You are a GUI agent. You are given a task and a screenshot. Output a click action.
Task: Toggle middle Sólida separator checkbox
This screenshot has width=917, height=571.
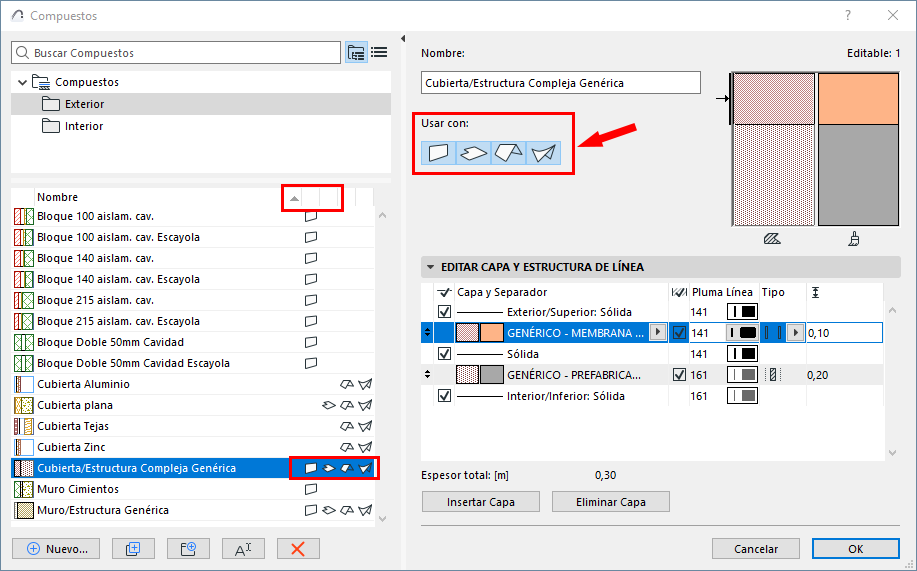coord(444,354)
